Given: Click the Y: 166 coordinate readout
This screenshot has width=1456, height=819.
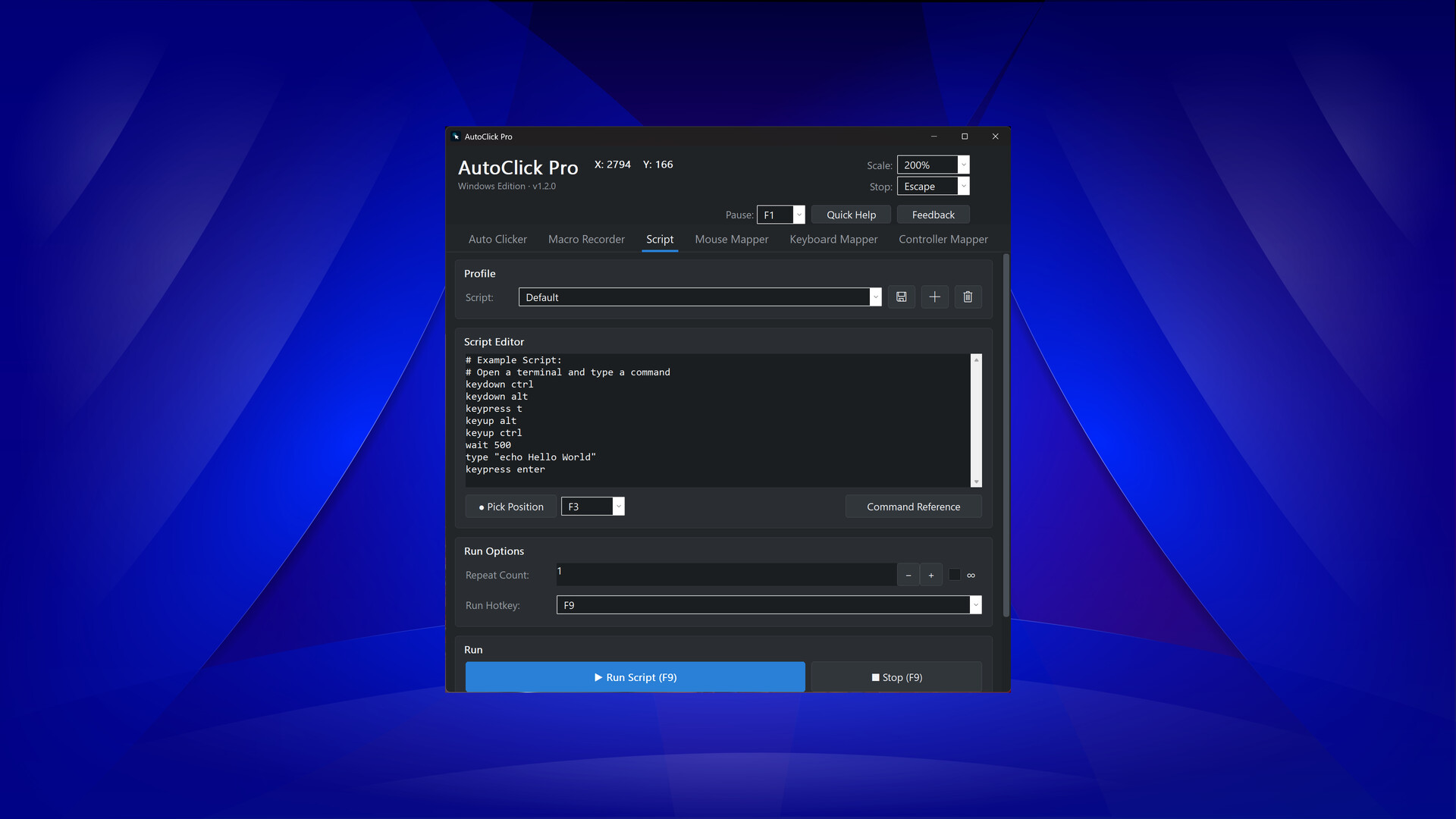Looking at the screenshot, I should coord(658,165).
